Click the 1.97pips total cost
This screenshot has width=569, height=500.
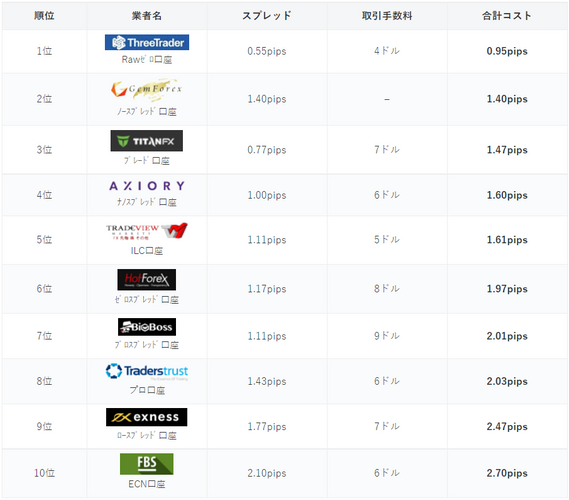click(507, 289)
